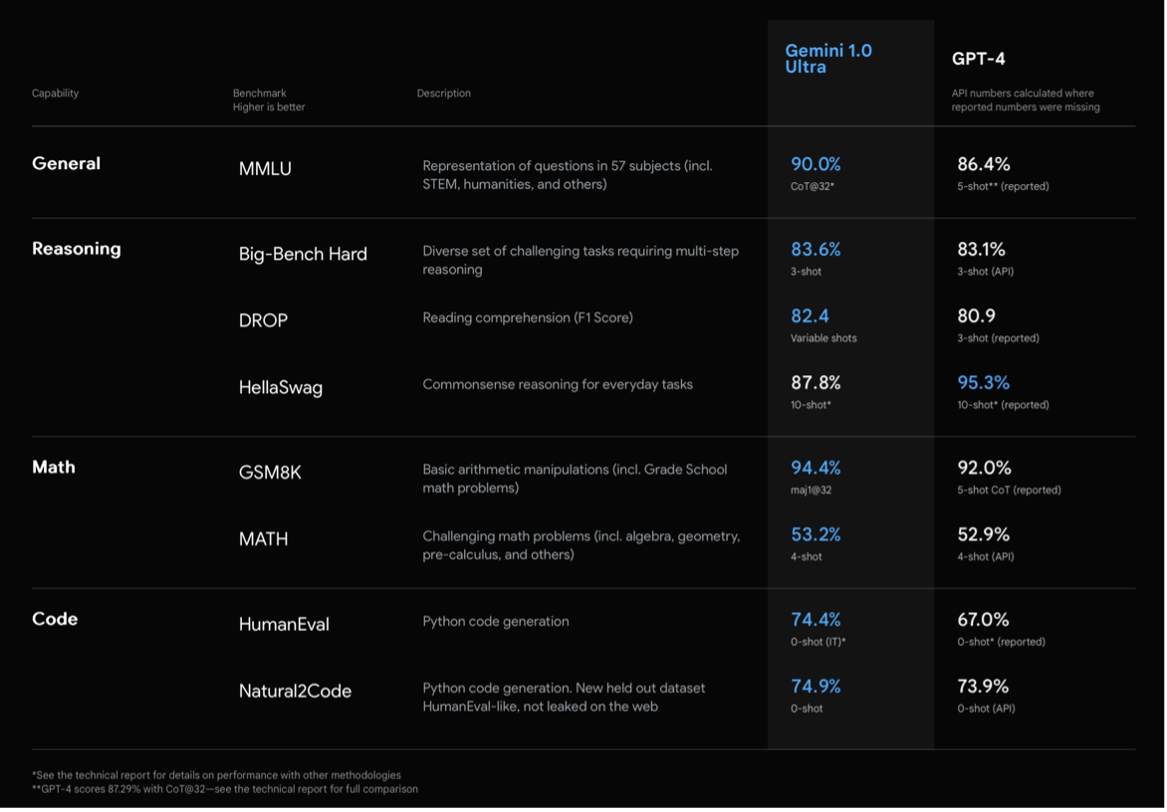Click the Reasoning capability row header
This screenshot has width=1167, height=812.
coord(76,248)
